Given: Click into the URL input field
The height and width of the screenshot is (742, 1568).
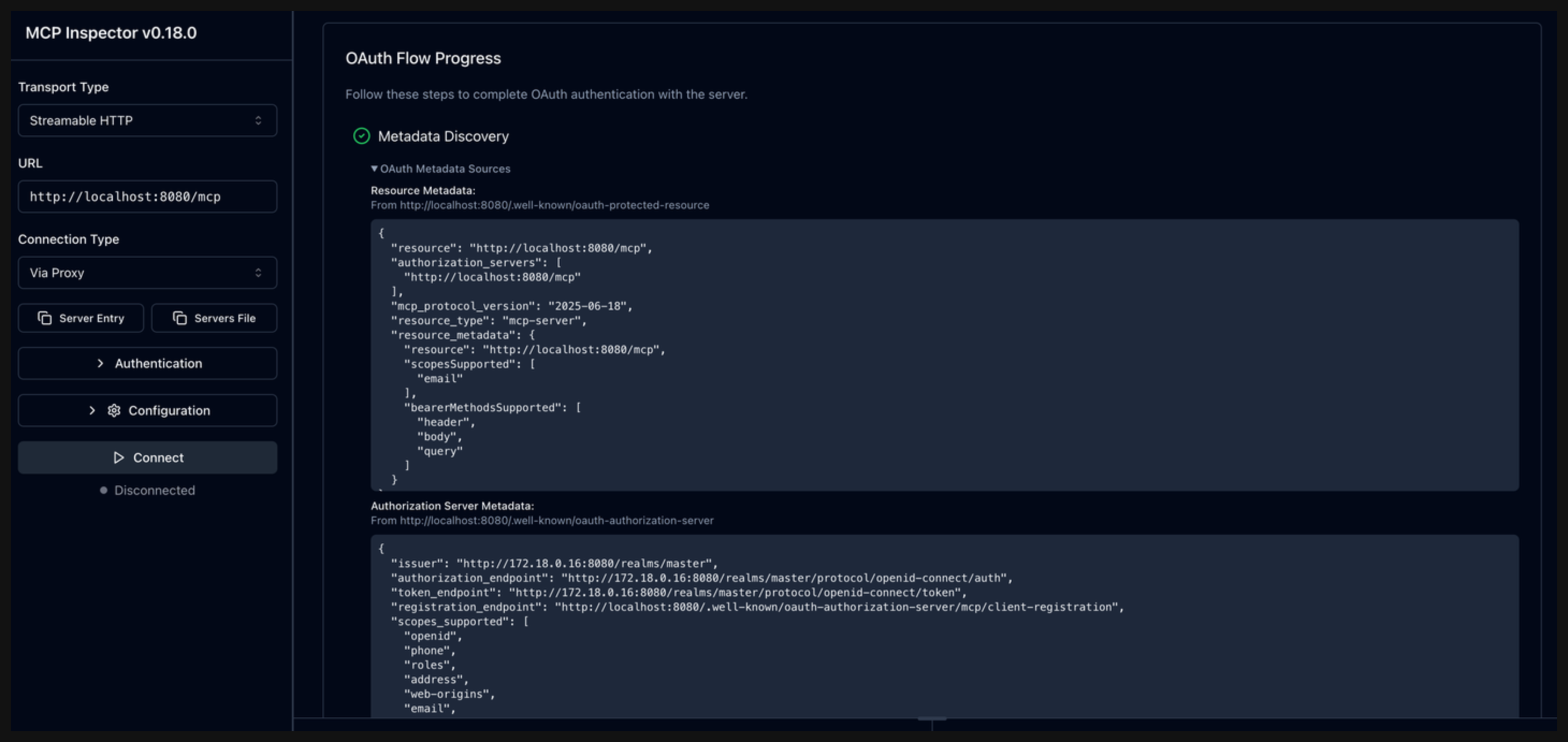Looking at the screenshot, I should point(146,197).
